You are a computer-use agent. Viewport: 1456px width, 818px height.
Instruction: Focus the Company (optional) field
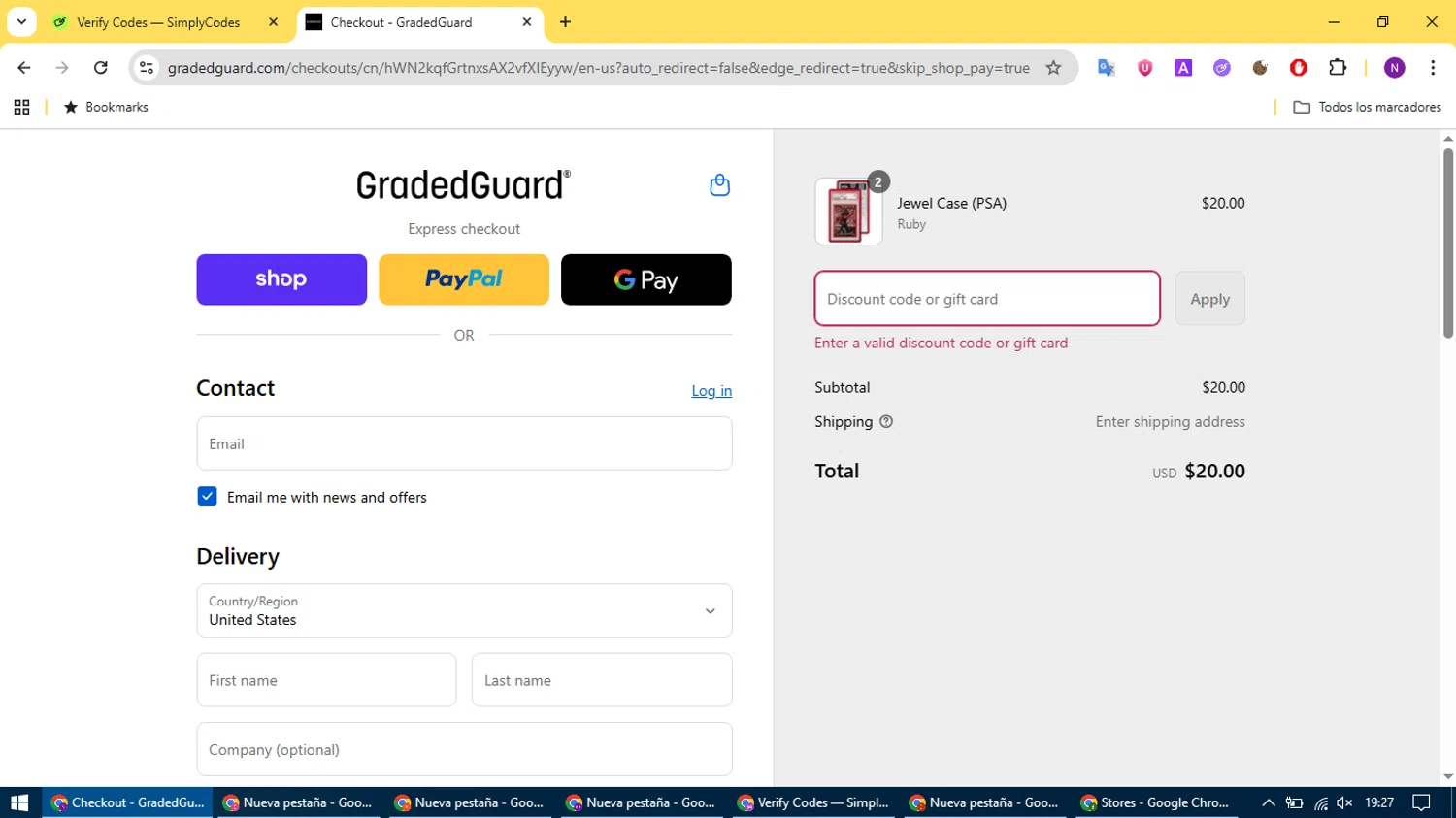(x=464, y=749)
